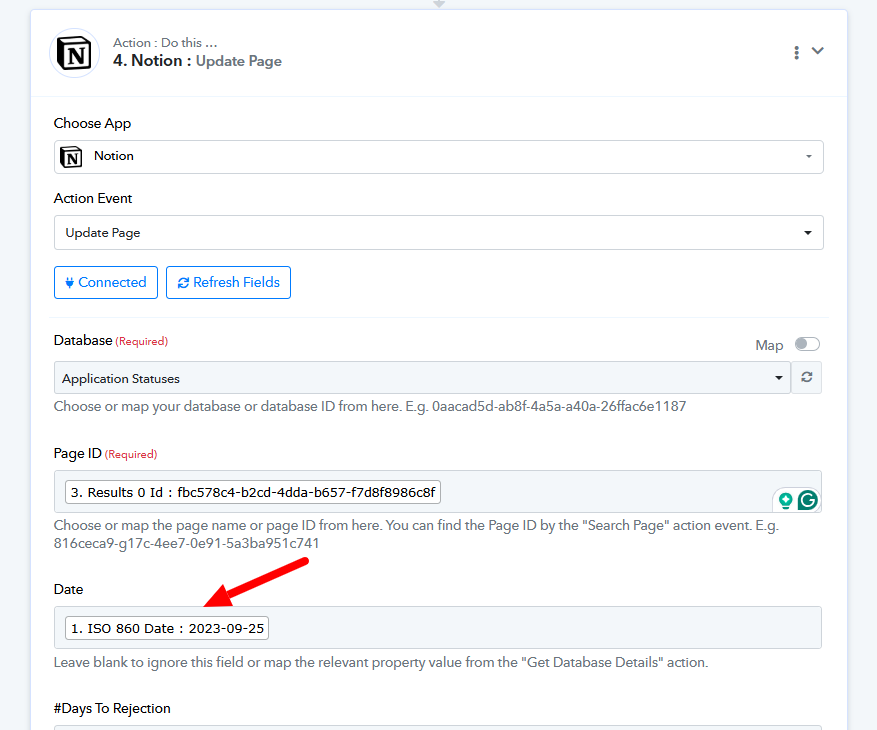Click the 'Action : Do this ...' text
The width and height of the screenshot is (877, 730).
165,43
